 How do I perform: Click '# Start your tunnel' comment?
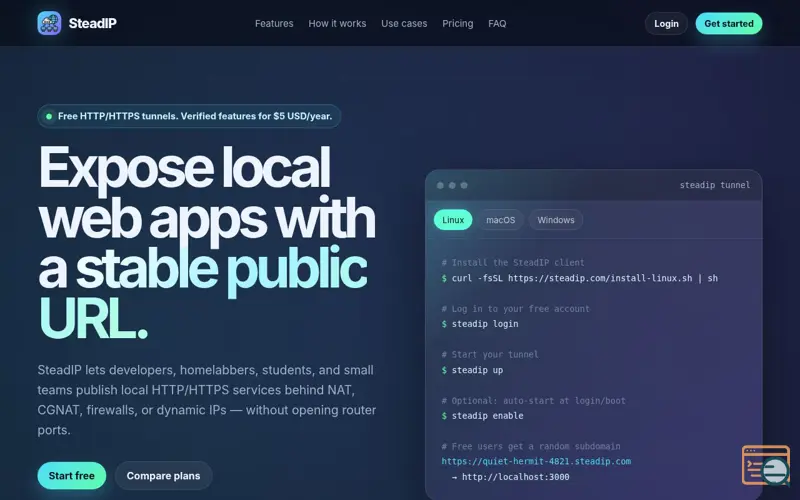point(490,355)
